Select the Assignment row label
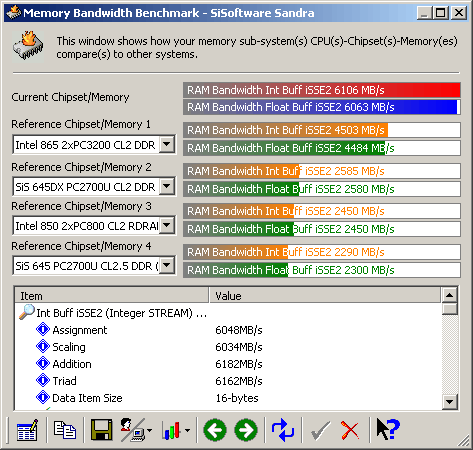Viewport: 473px width, 450px height. (80, 330)
